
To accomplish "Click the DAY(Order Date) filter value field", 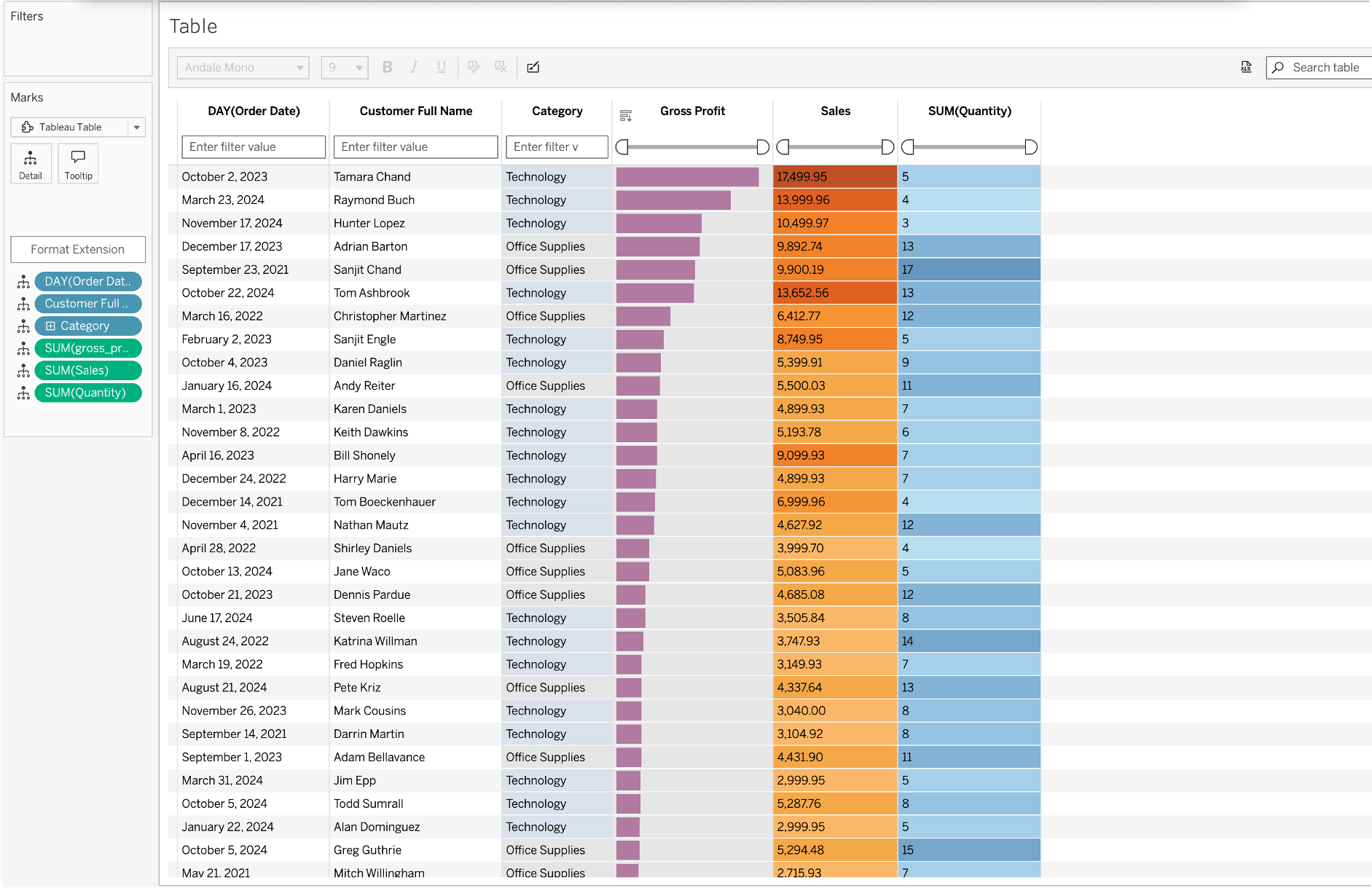I will [x=253, y=146].
